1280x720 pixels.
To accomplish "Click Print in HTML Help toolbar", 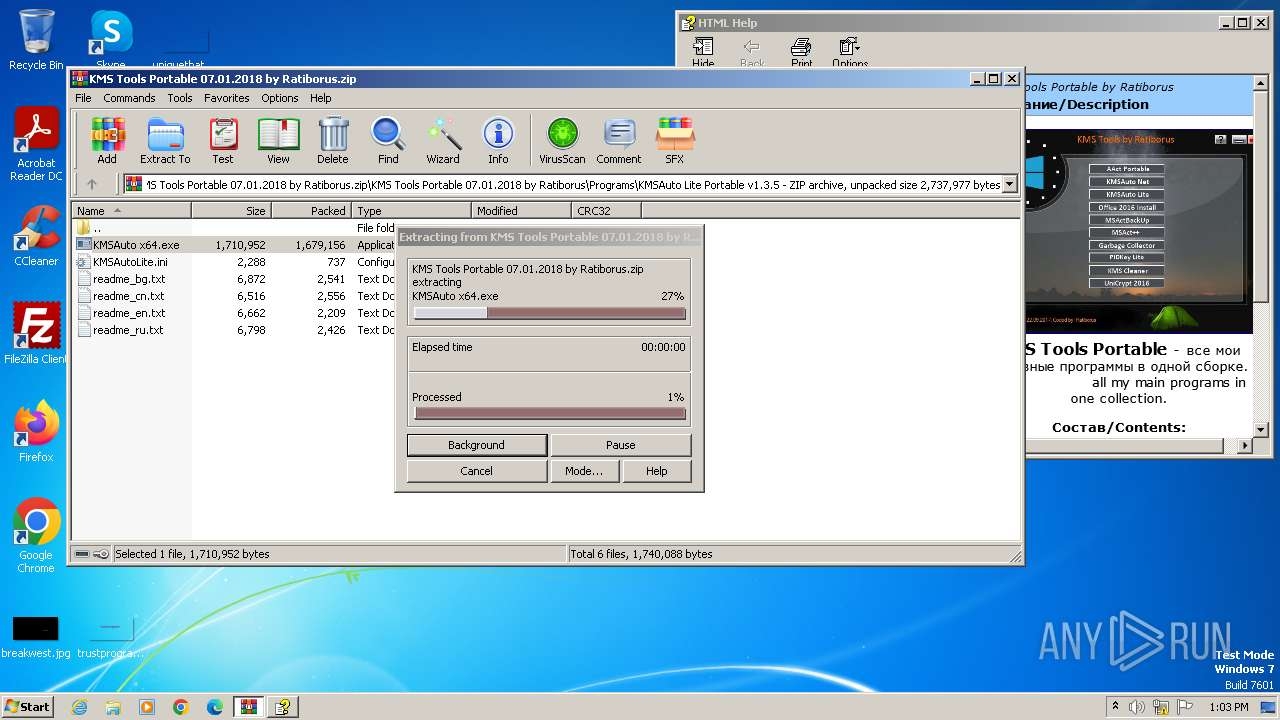I will coord(802,53).
